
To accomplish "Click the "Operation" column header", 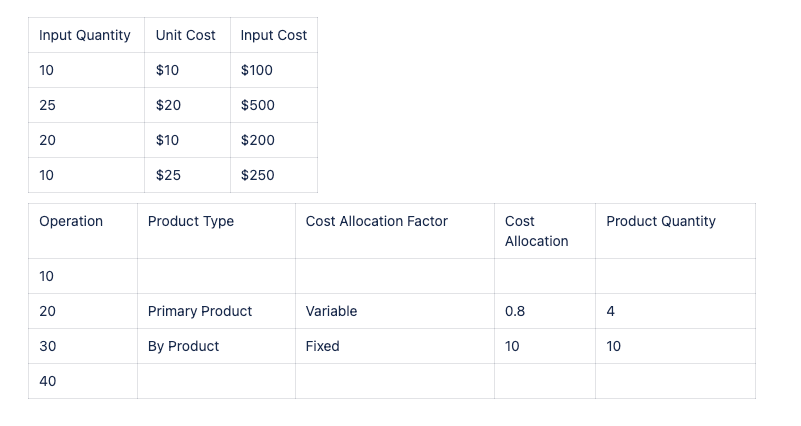I will (71, 221).
